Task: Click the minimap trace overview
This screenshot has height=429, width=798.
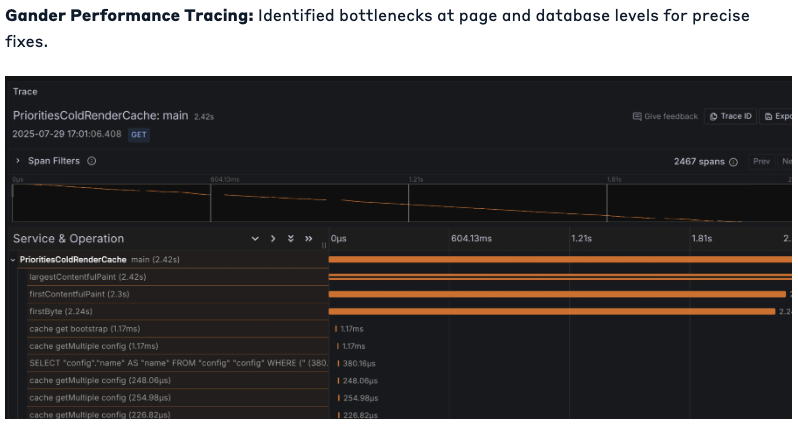Action: [402, 203]
